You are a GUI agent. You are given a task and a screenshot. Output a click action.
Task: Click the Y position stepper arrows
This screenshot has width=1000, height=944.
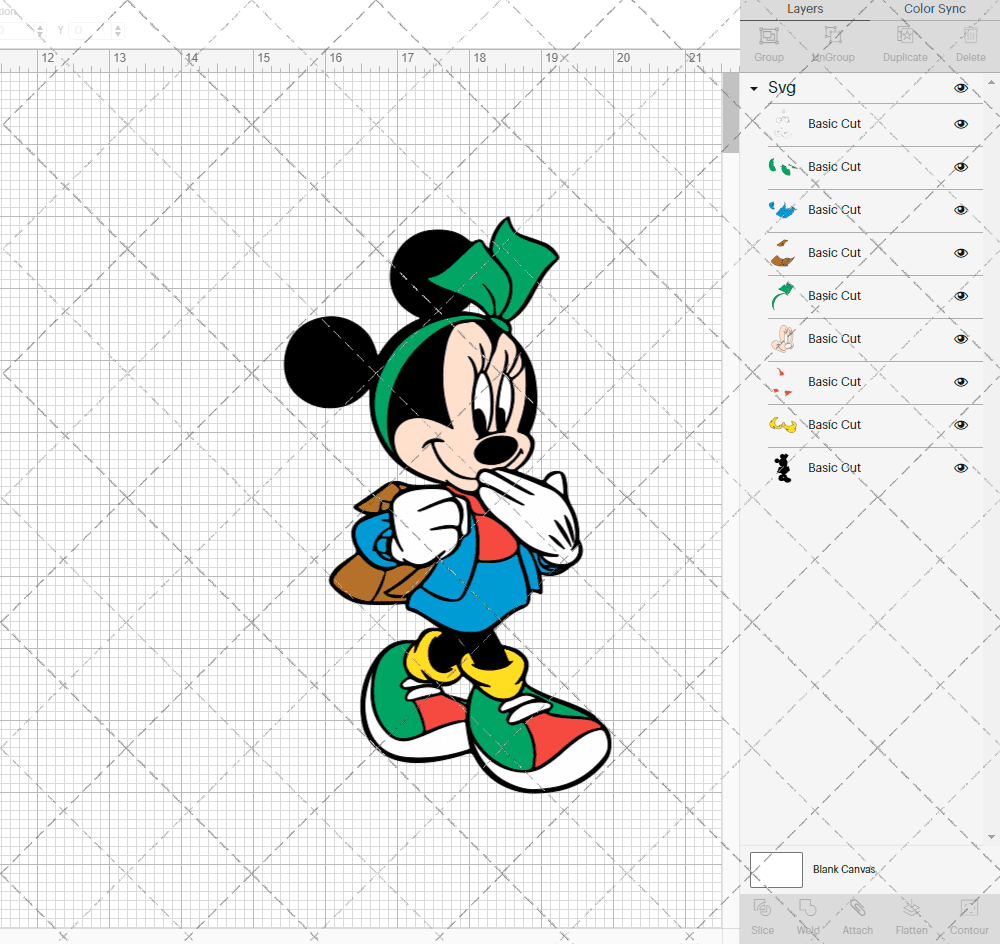[118, 30]
